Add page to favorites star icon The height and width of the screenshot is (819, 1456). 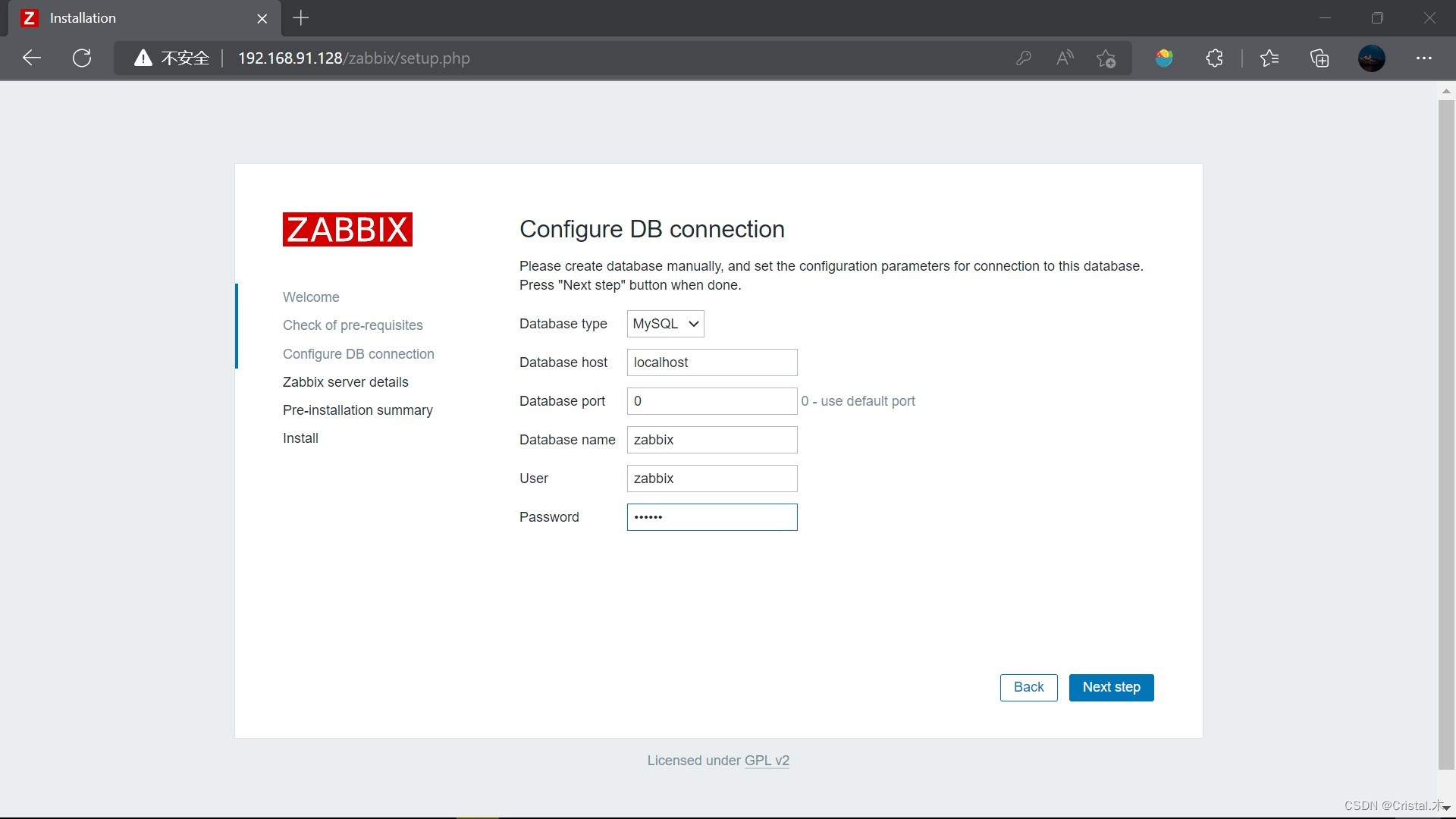(1106, 58)
